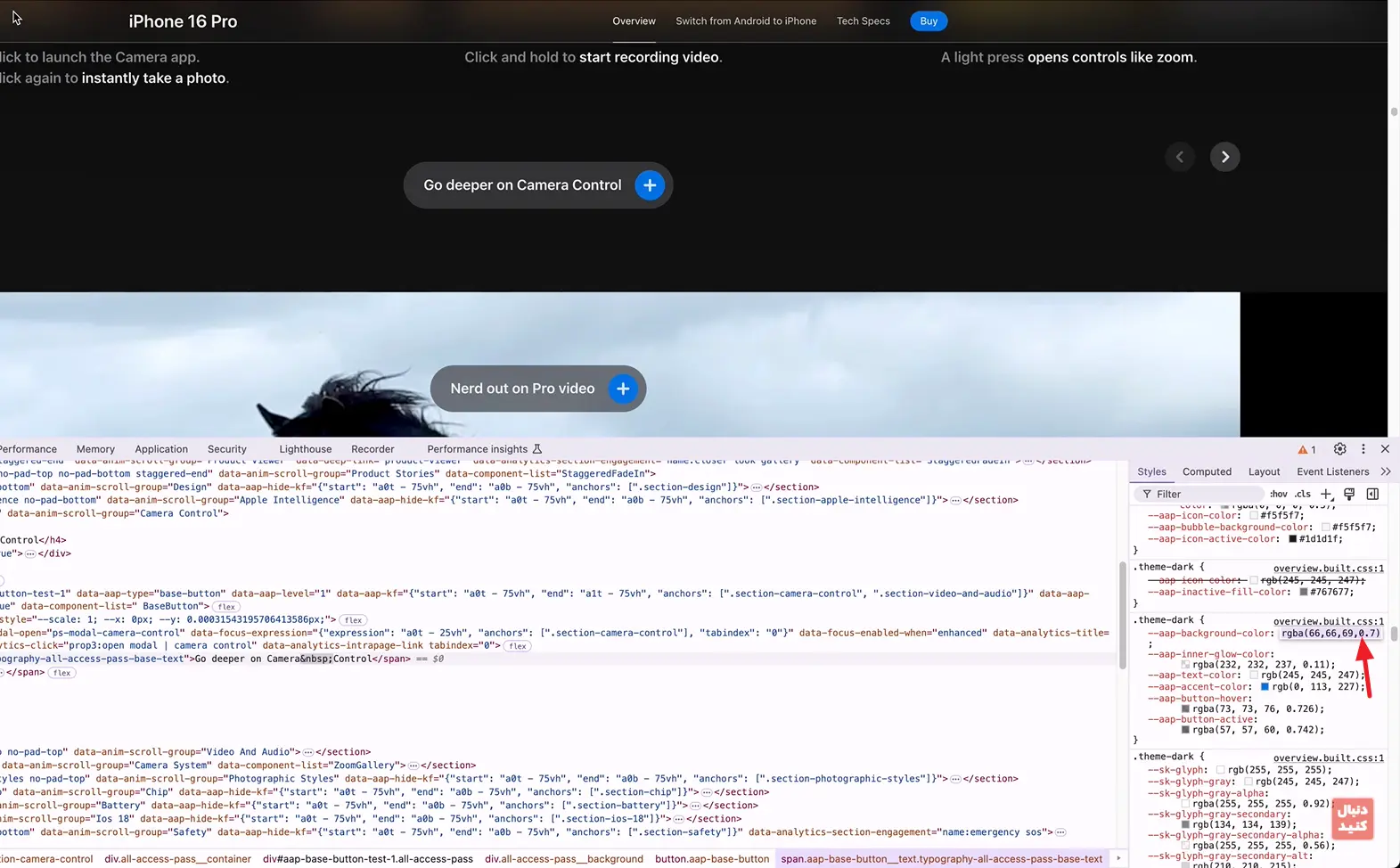Click the Filter field in Styles
The width and height of the screenshot is (1400, 868).
click(x=1199, y=494)
